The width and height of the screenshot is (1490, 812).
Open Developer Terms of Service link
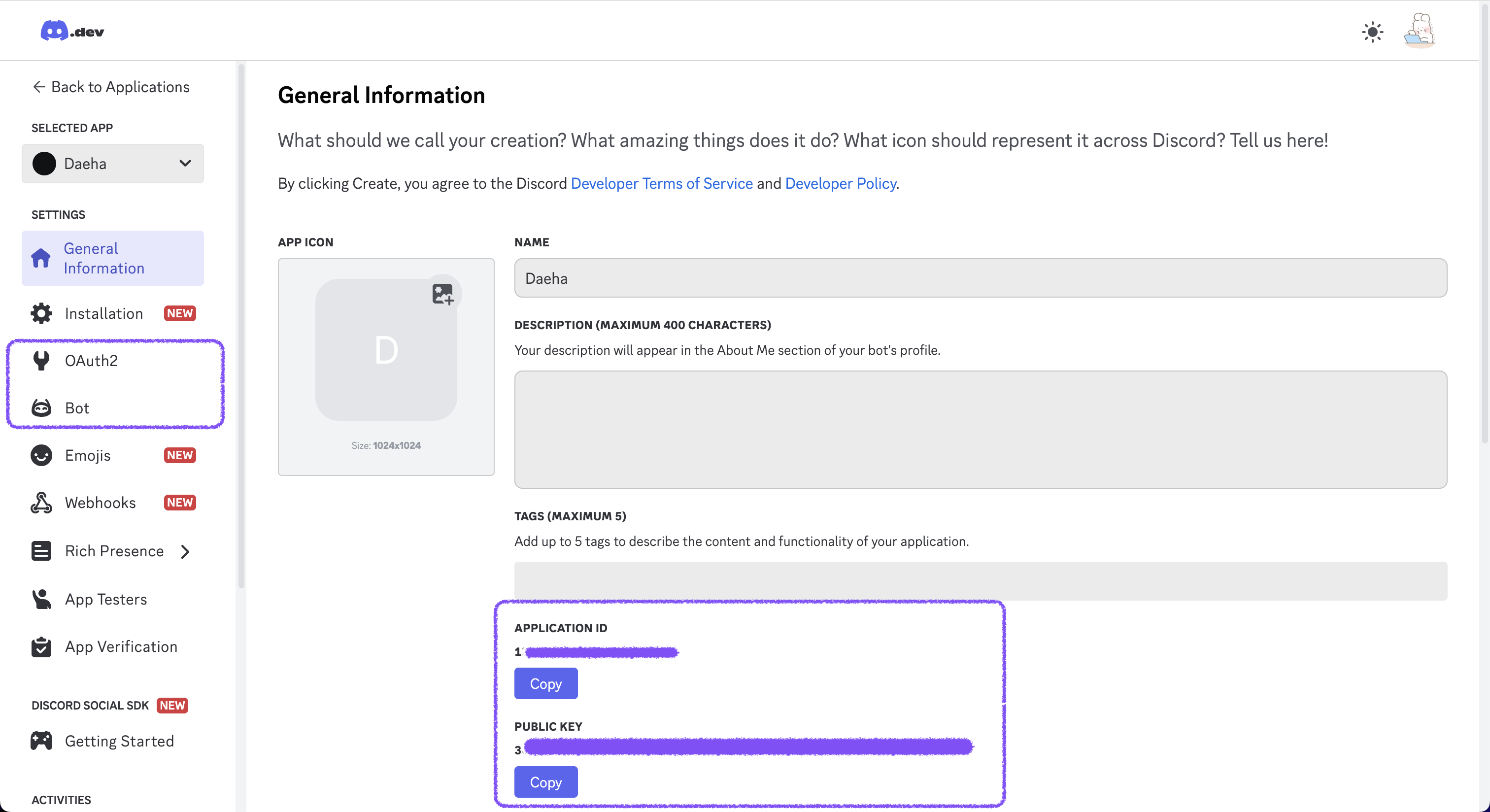662,183
